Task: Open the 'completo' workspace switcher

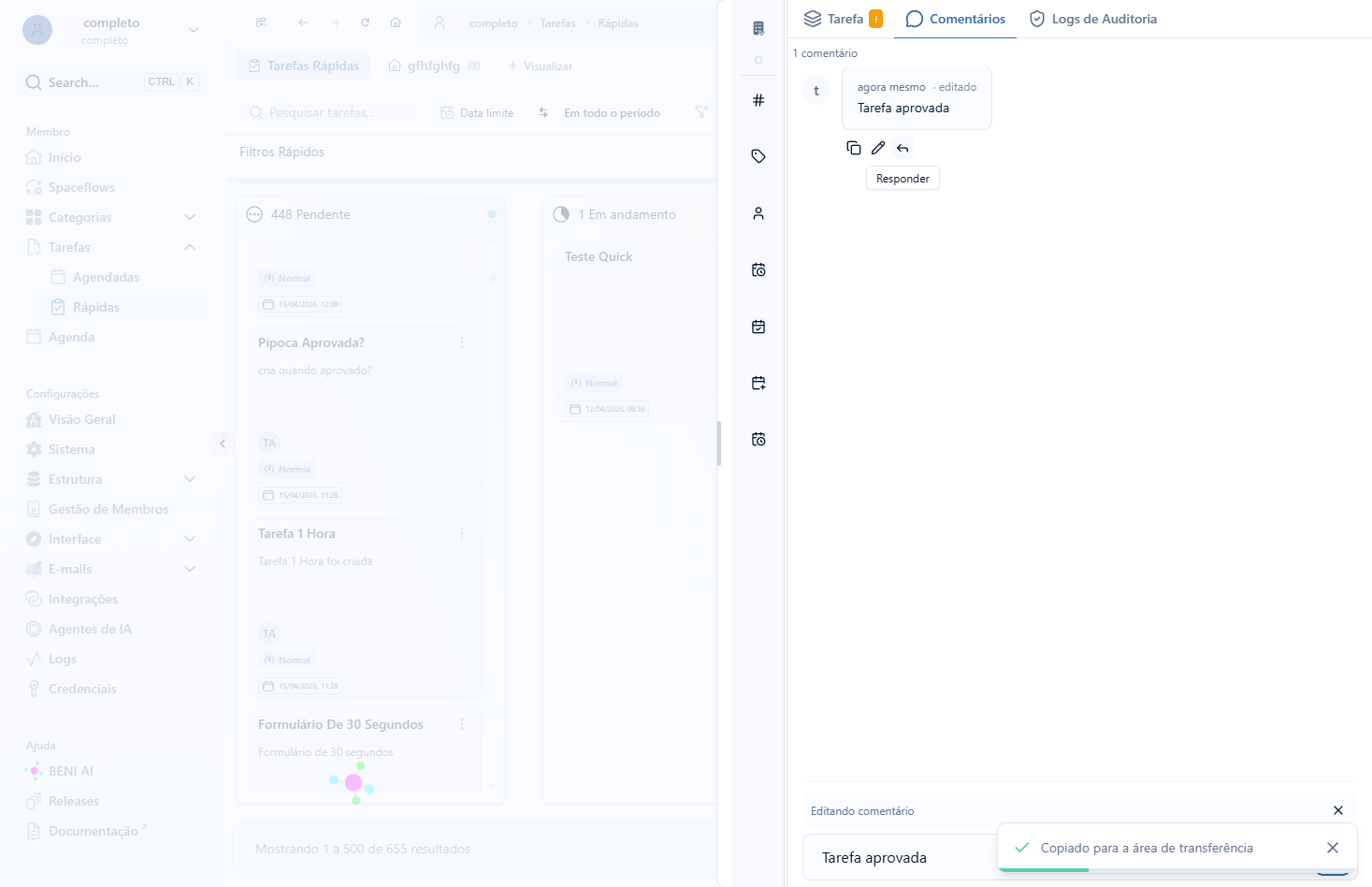Action: pos(111,30)
